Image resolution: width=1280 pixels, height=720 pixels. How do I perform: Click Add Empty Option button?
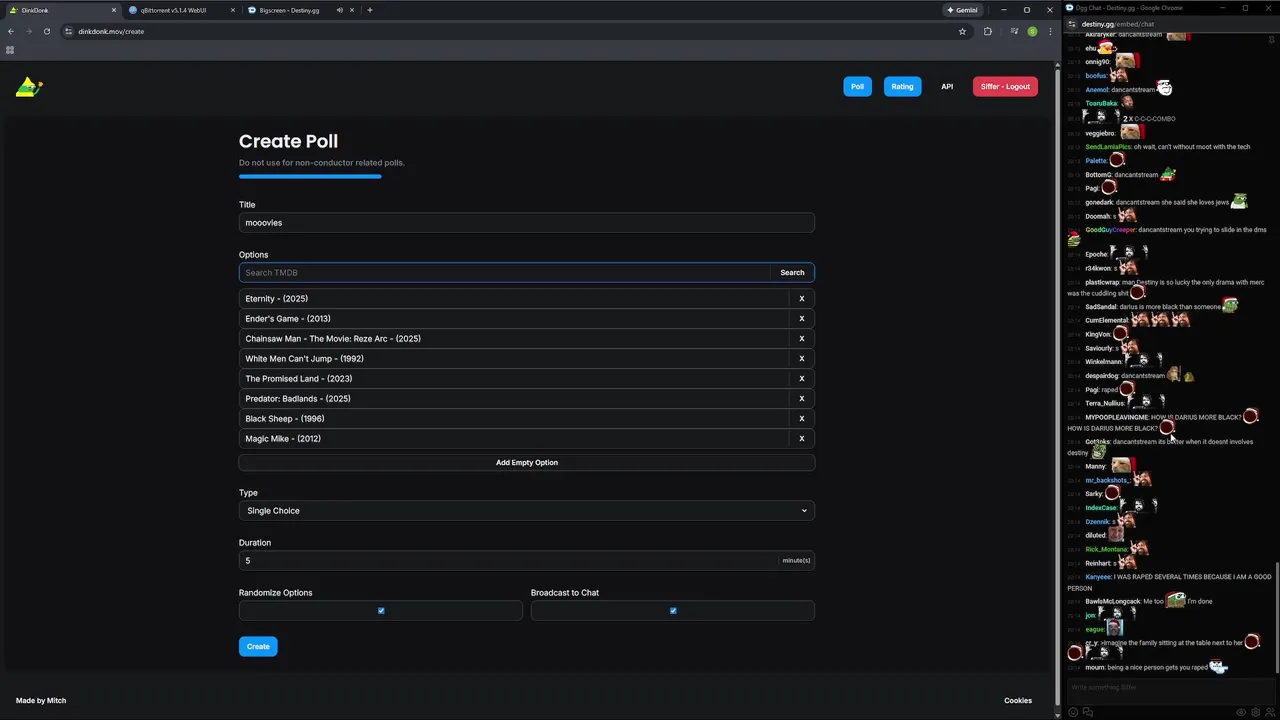(527, 462)
